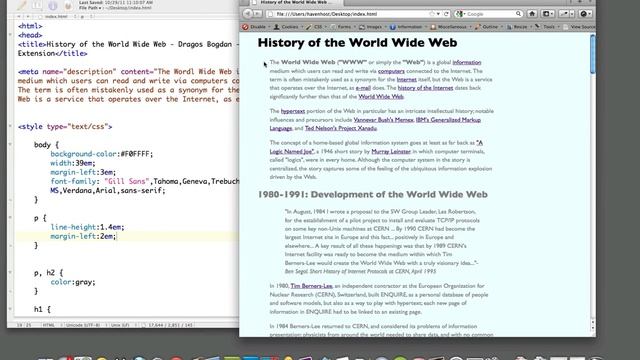Collapse the body rule fold marker

10,144
